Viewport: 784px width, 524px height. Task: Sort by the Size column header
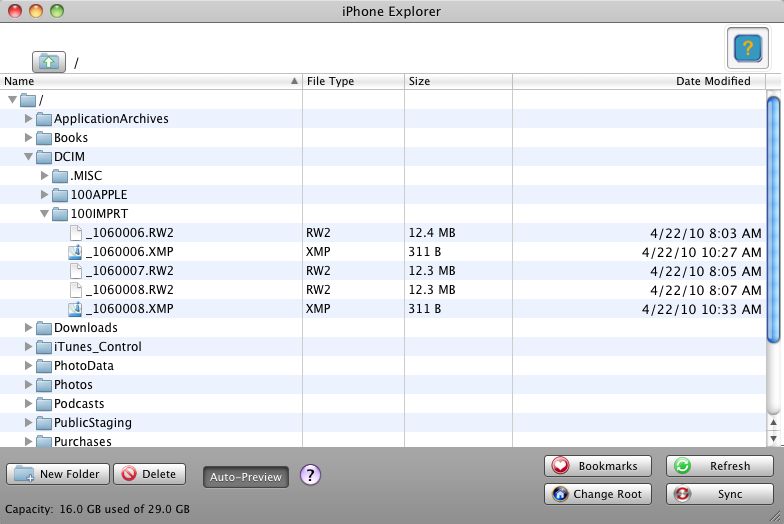tap(458, 82)
